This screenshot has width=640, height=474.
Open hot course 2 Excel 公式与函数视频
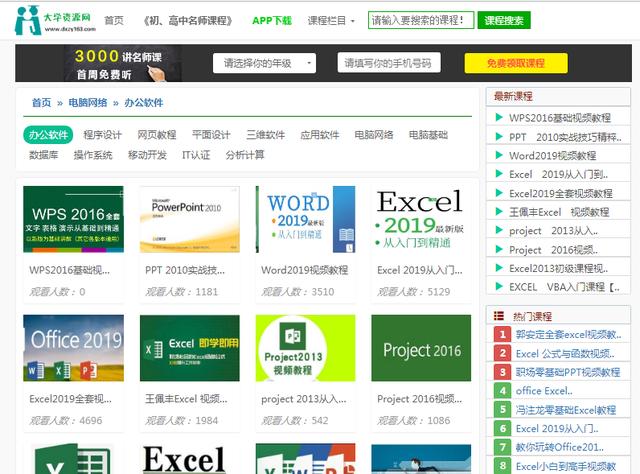[565, 353]
